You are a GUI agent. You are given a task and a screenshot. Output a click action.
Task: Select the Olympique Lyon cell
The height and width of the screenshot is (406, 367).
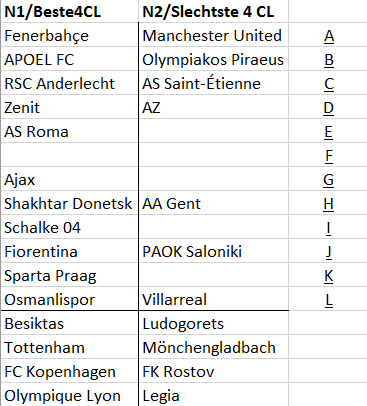point(70,395)
